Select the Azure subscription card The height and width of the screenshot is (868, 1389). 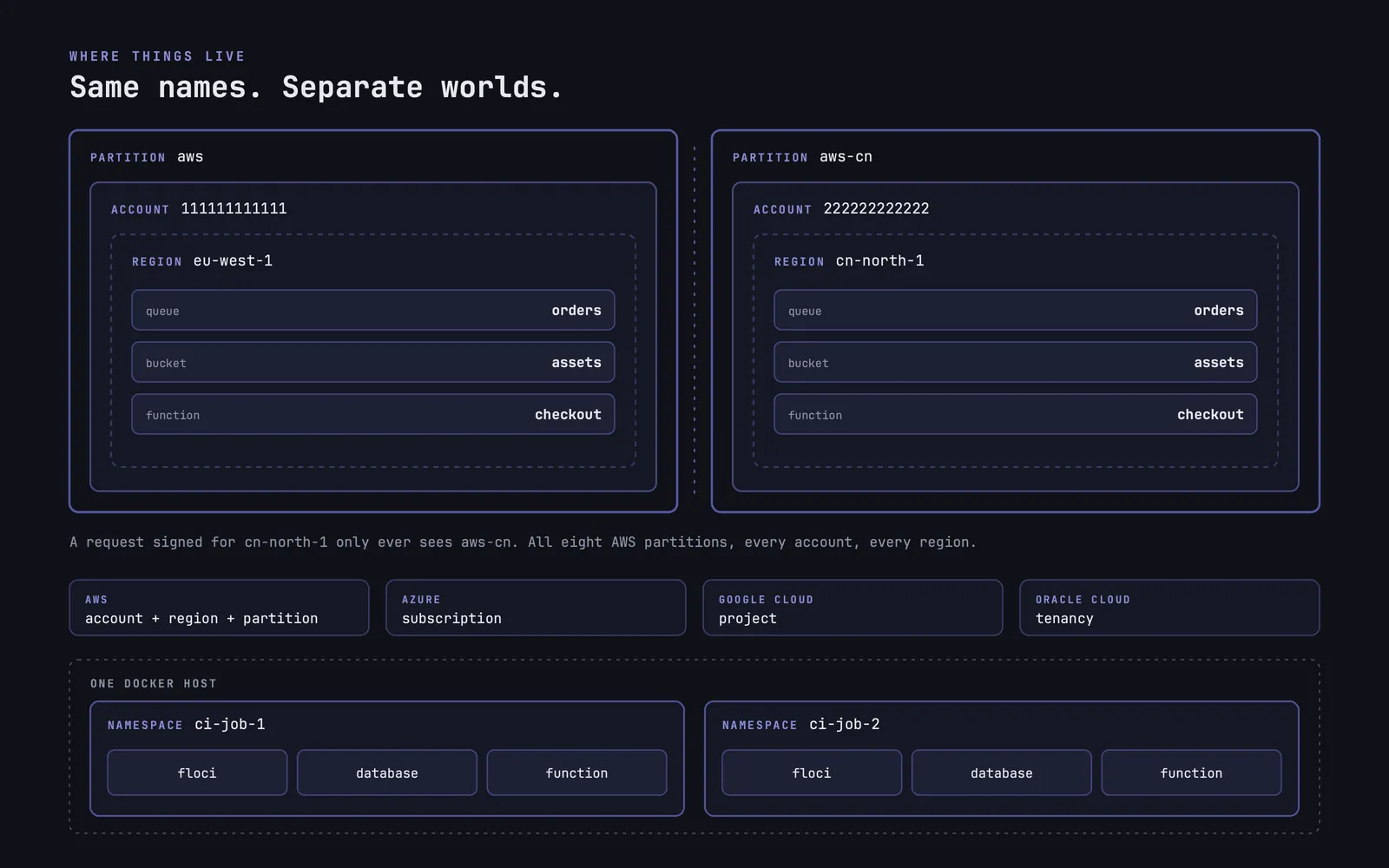[536, 608]
